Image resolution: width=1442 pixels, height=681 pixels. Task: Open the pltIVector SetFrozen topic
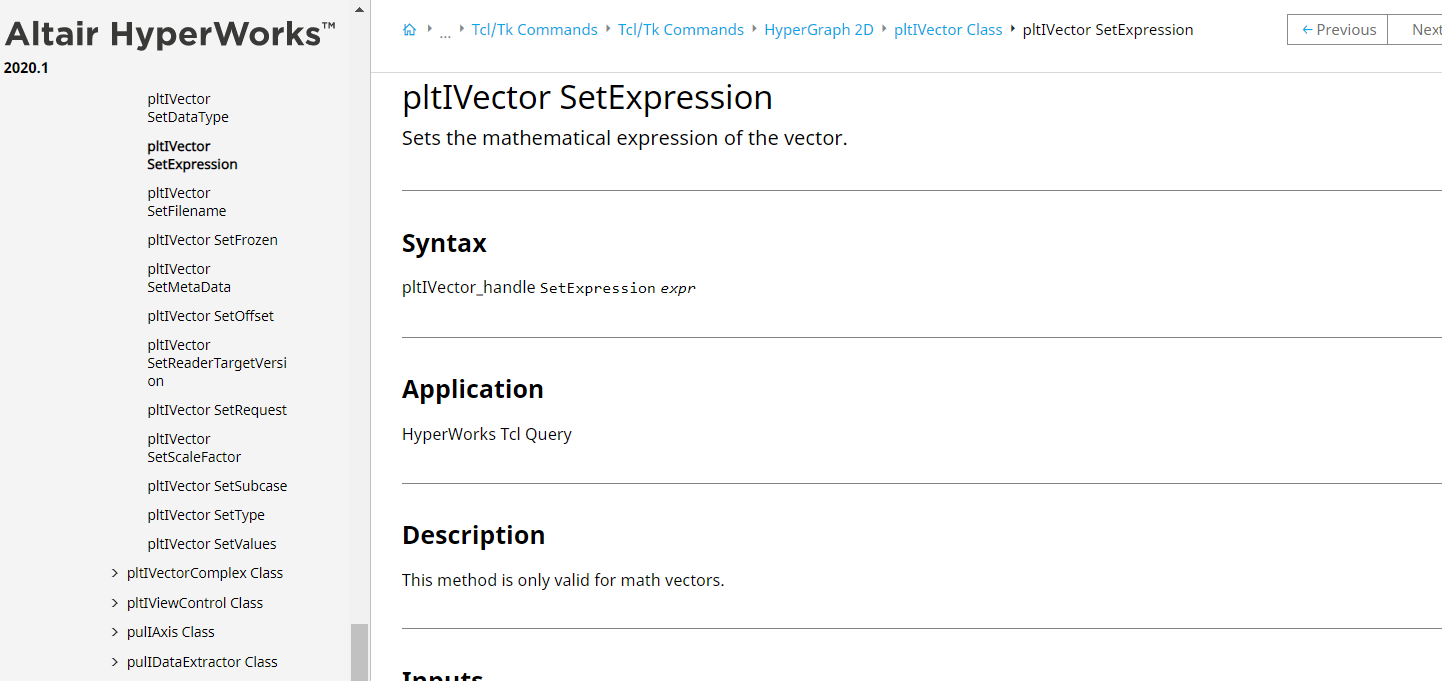tap(212, 240)
